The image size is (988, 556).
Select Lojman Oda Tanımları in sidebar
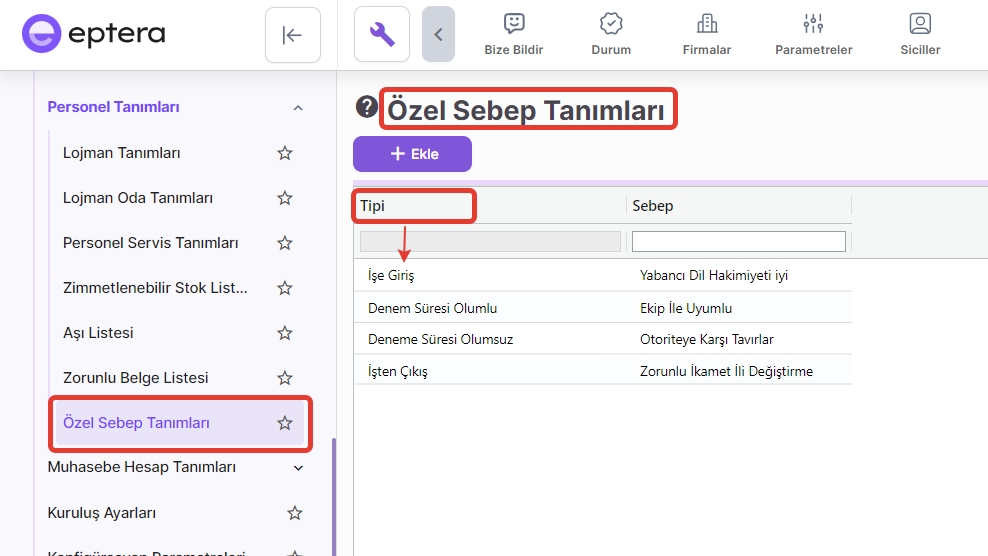[x=138, y=198]
